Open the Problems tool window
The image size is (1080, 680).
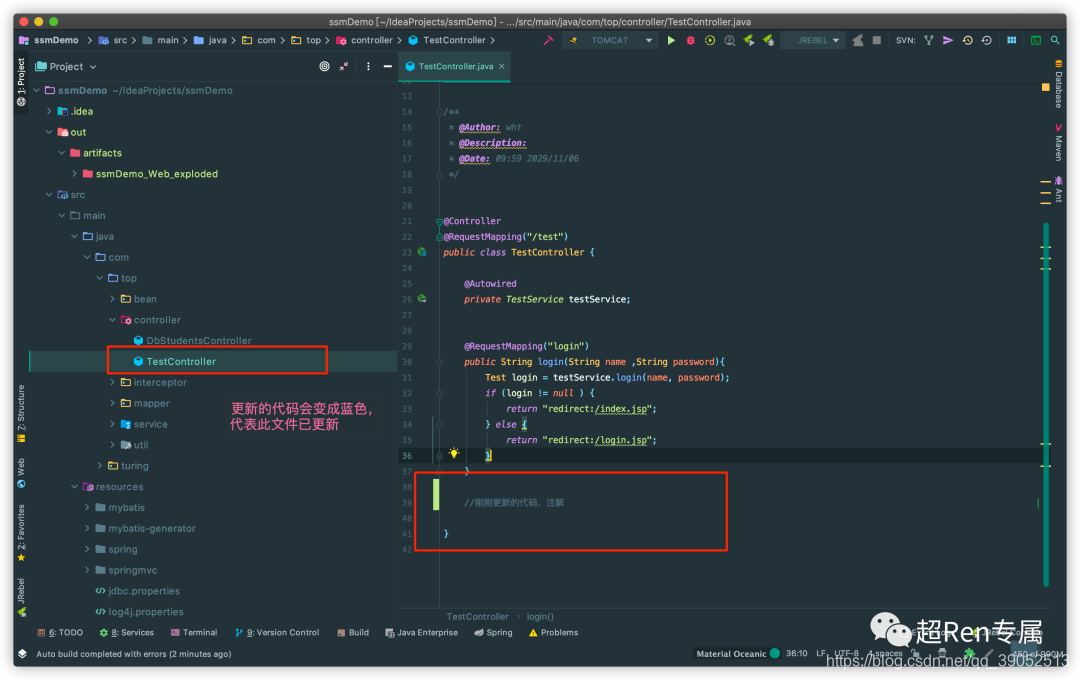[x=554, y=632]
